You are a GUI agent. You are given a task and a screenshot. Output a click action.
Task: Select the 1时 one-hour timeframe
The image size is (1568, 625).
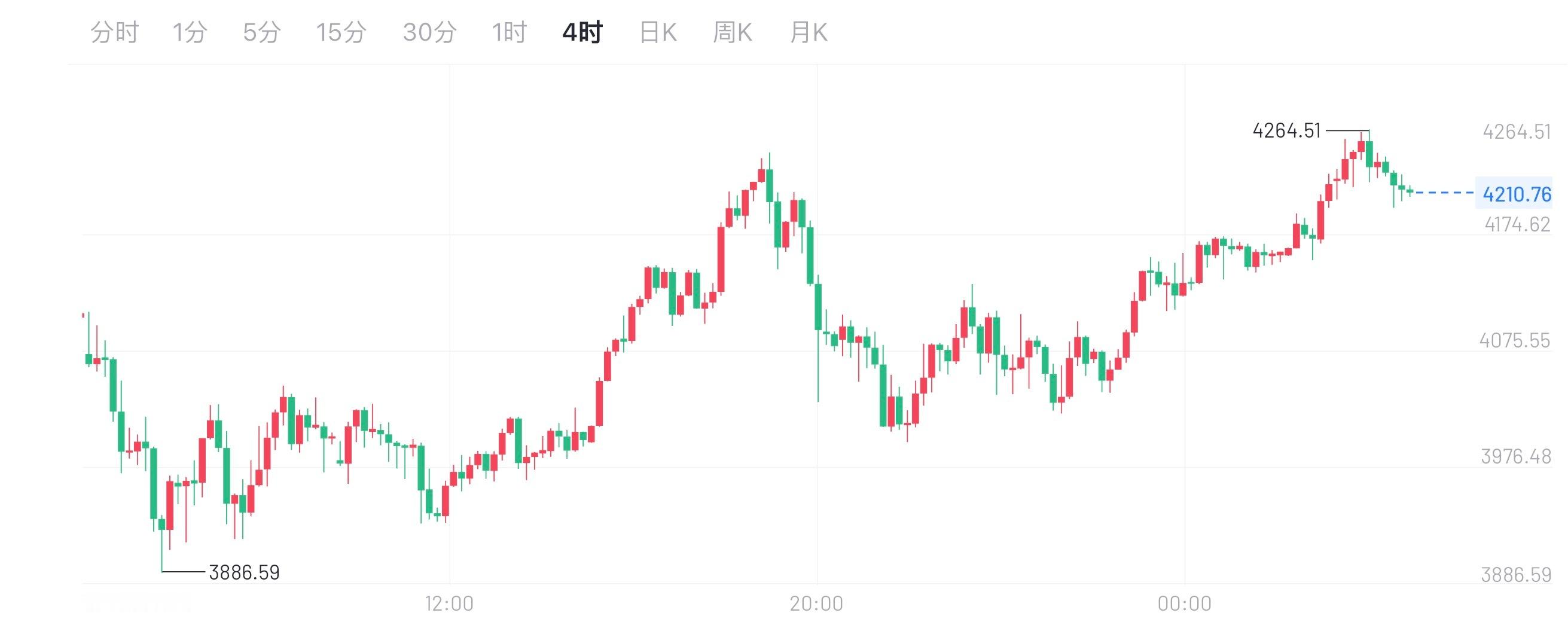510,32
